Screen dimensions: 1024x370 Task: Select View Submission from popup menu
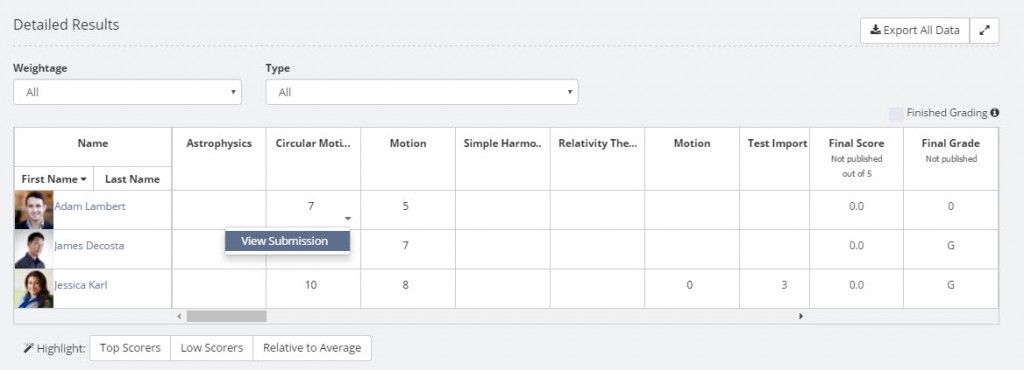pyautogui.click(x=287, y=241)
